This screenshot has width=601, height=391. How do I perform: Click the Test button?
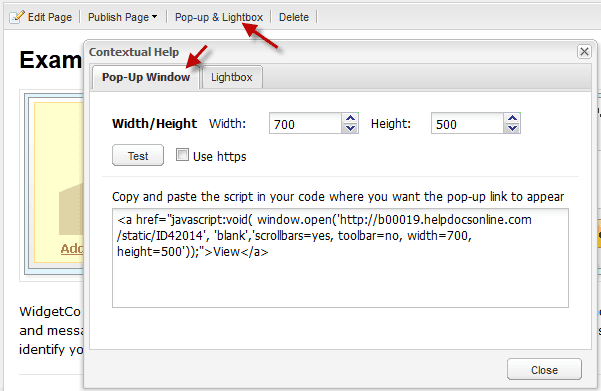[x=138, y=155]
